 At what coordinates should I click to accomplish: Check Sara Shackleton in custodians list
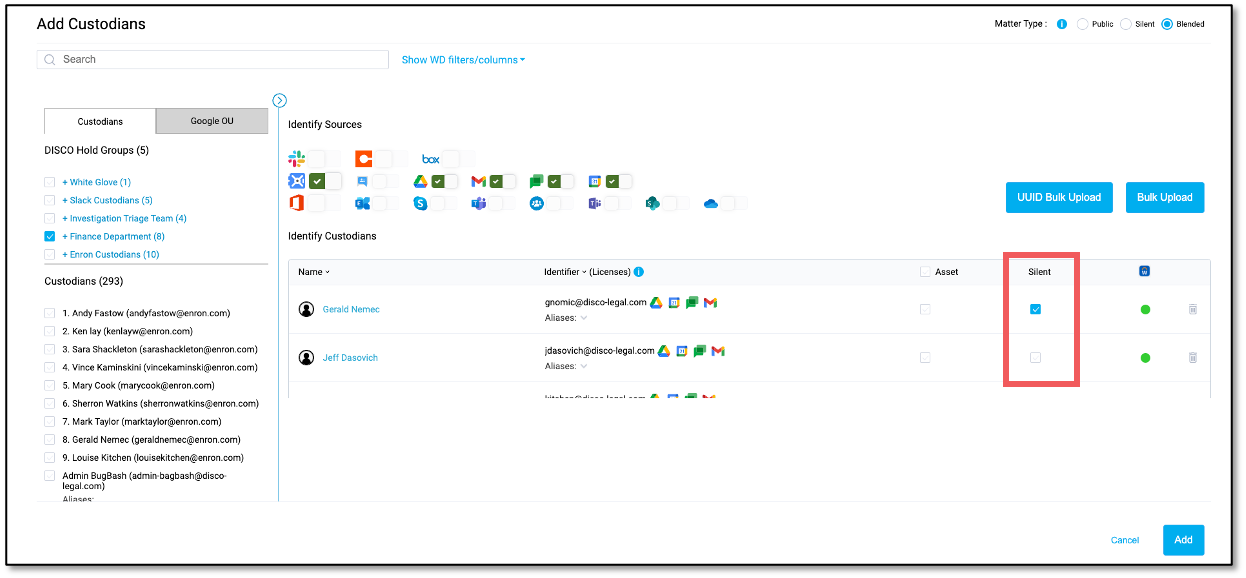click(50, 349)
